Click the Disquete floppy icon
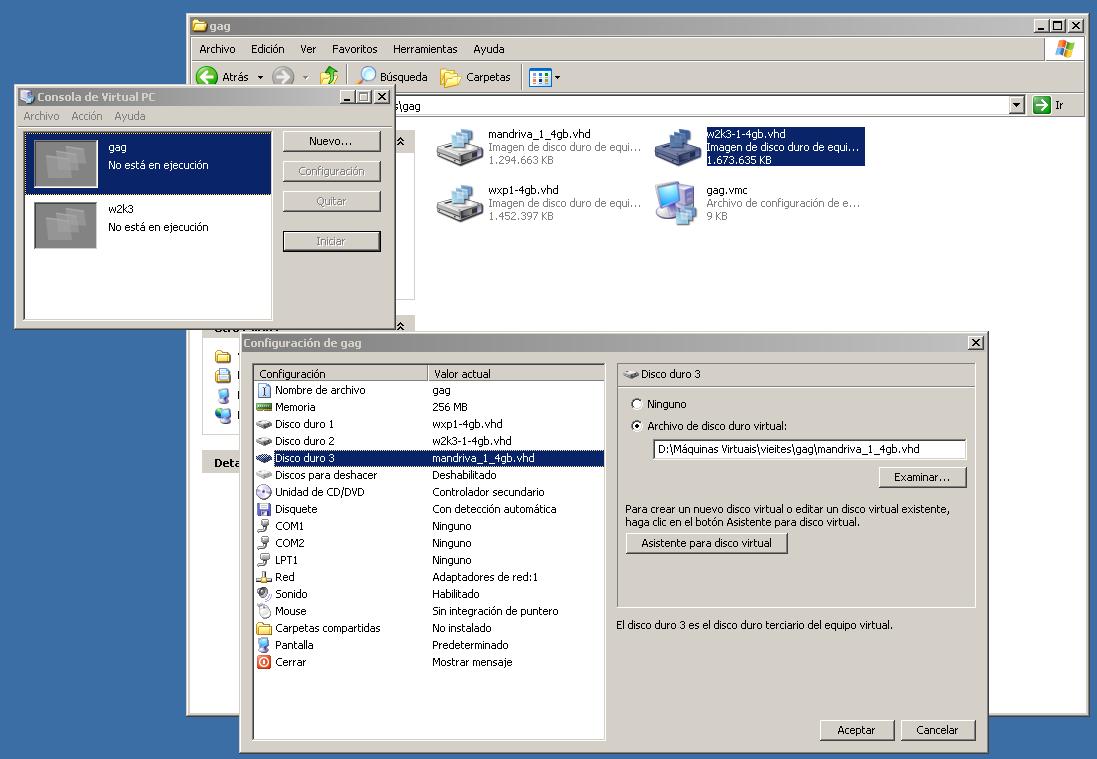This screenshot has height=759, width=1097. tap(264, 509)
